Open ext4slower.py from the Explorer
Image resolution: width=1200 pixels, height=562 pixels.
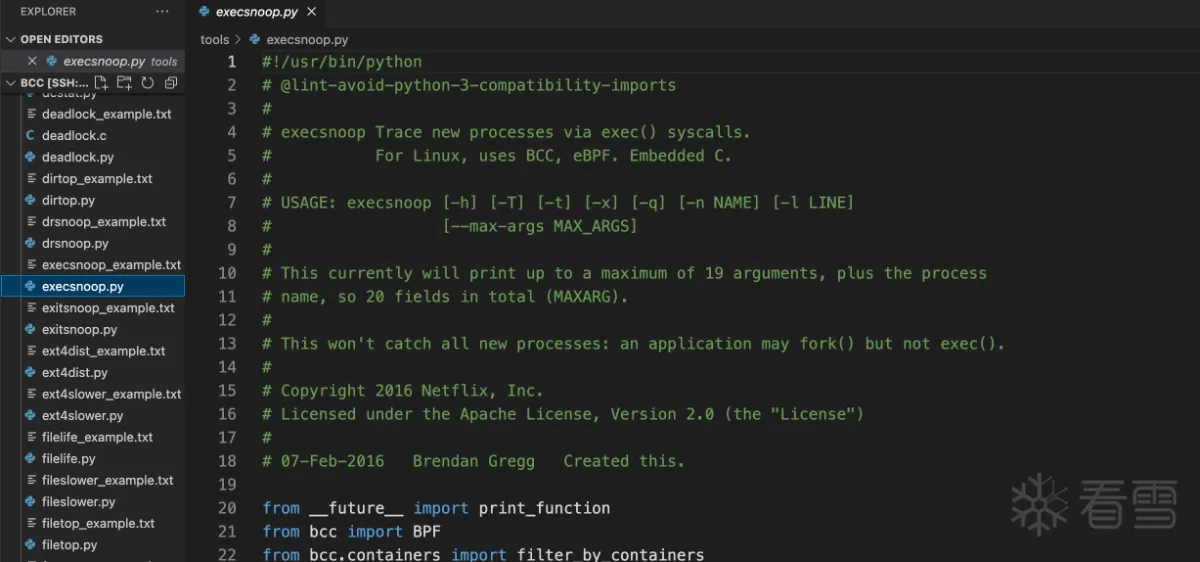pos(82,415)
